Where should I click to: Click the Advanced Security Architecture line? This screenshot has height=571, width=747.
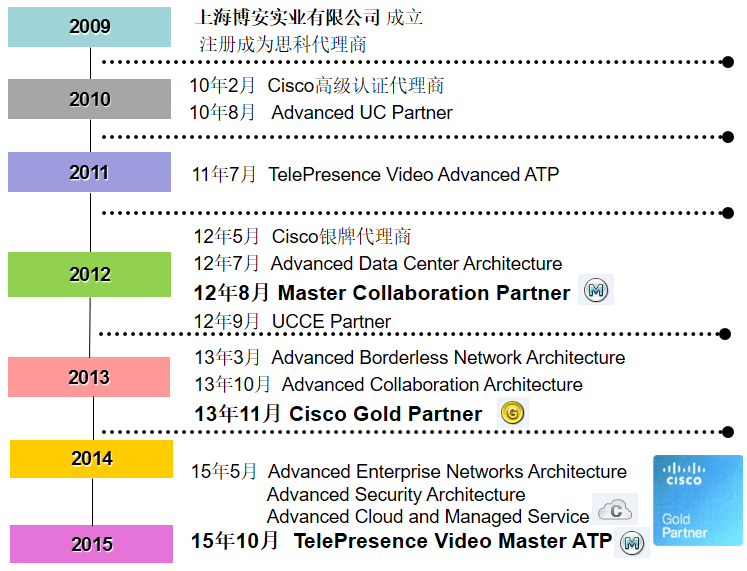click(x=395, y=495)
